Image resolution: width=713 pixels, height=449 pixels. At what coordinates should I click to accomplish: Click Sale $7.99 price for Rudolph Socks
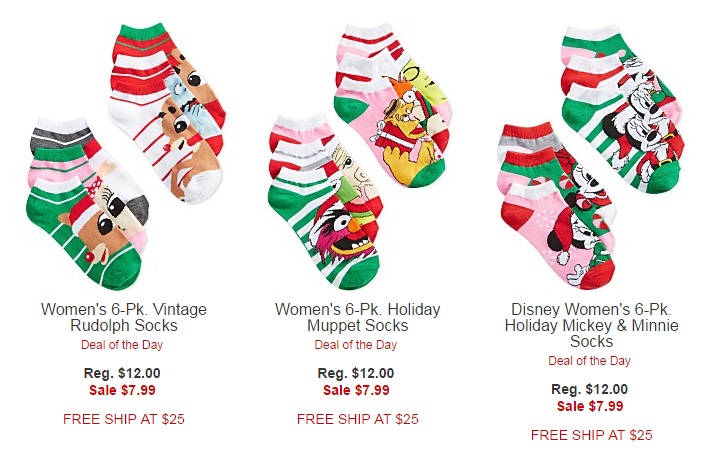(x=122, y=390)
